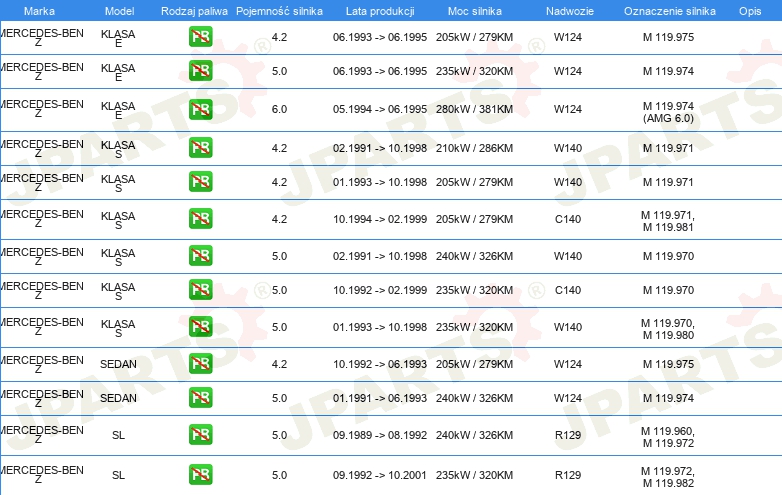The width and height of the screenshot is (782, 495).
Task: Select the W124 body cell in the SEDAN 5.0 row
Action: [x=568, y=398]
